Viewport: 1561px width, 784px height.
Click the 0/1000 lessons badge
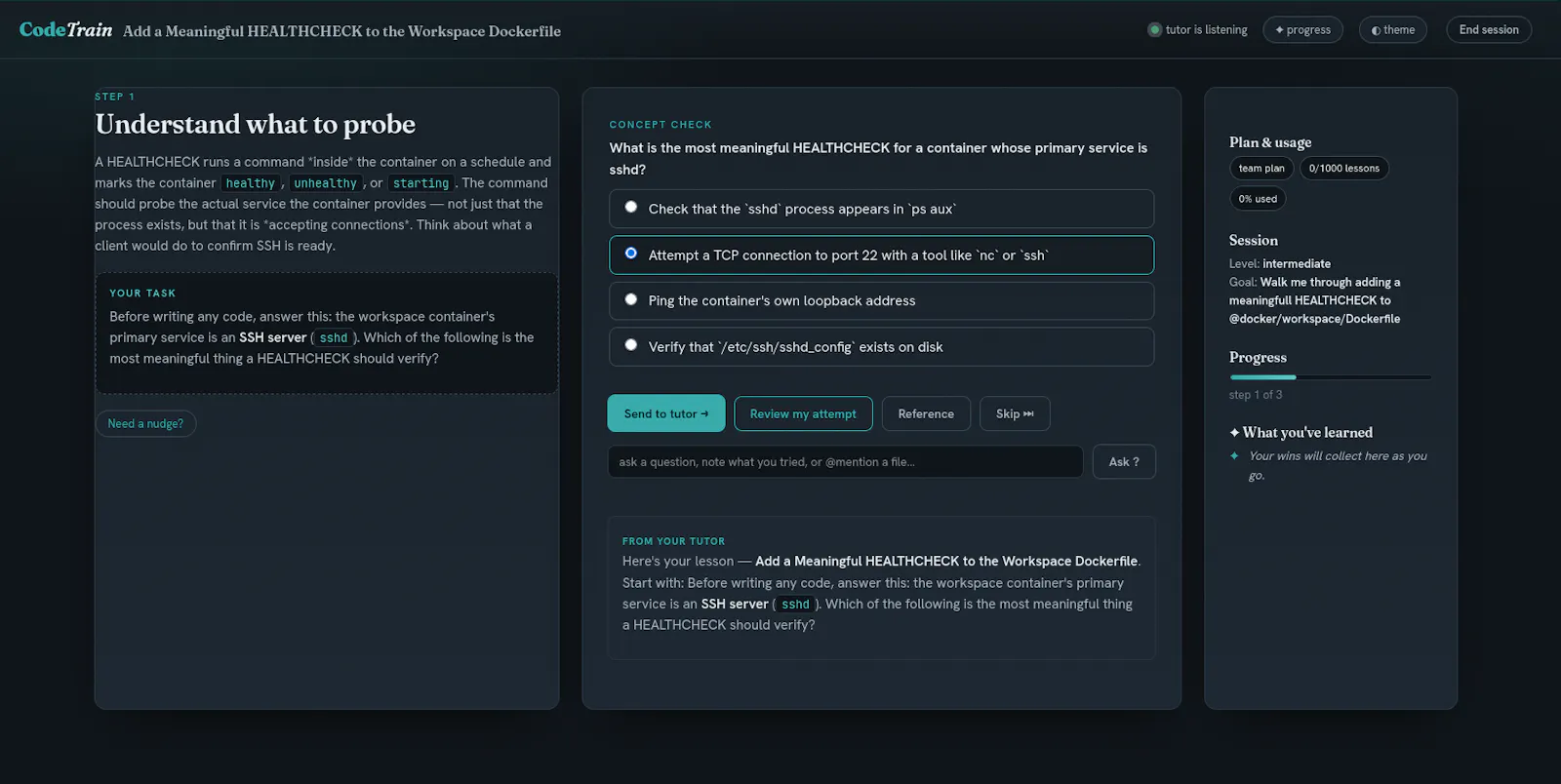point(1343,169)
